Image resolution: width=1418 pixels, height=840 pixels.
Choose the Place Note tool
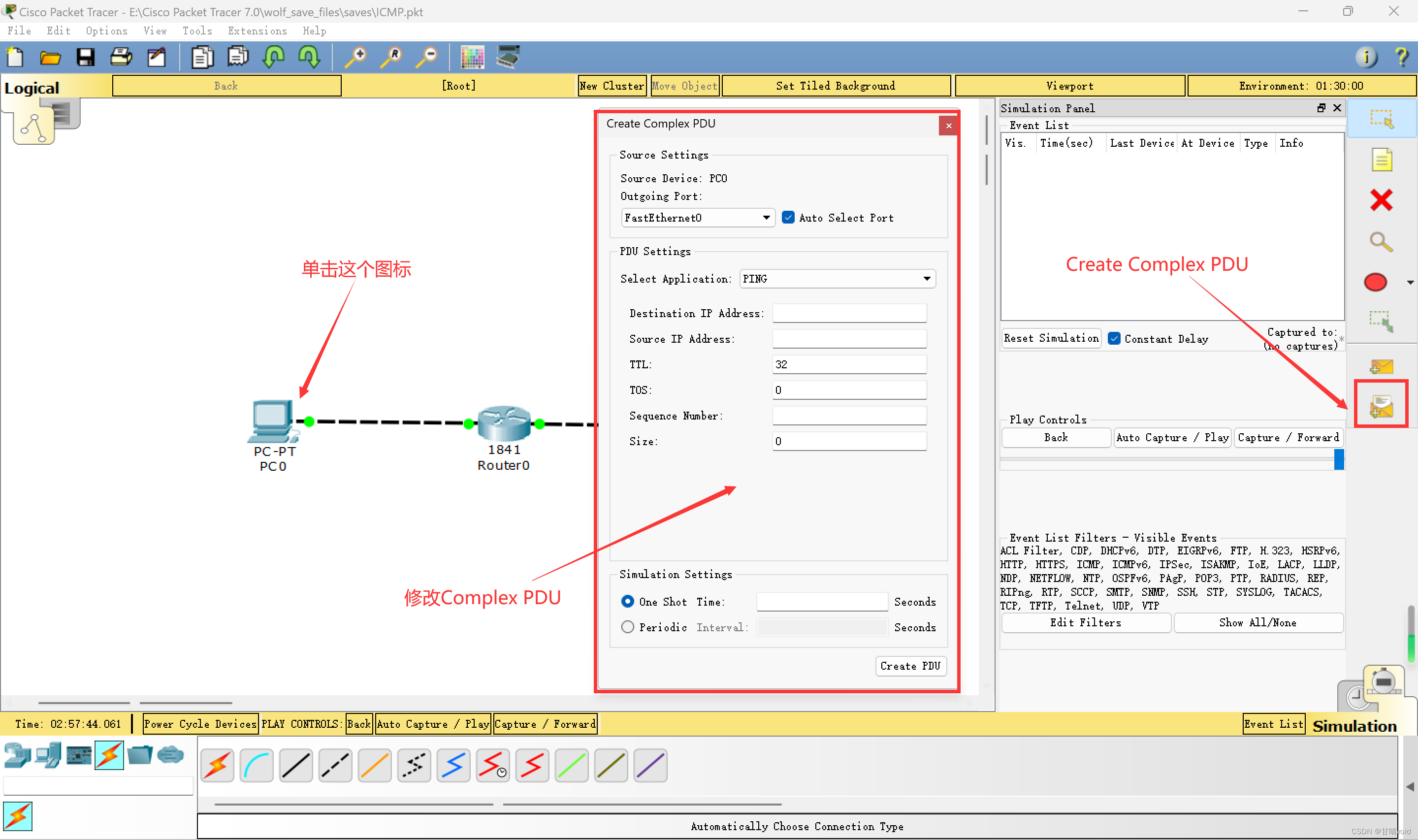click(x=1381, y=160)
